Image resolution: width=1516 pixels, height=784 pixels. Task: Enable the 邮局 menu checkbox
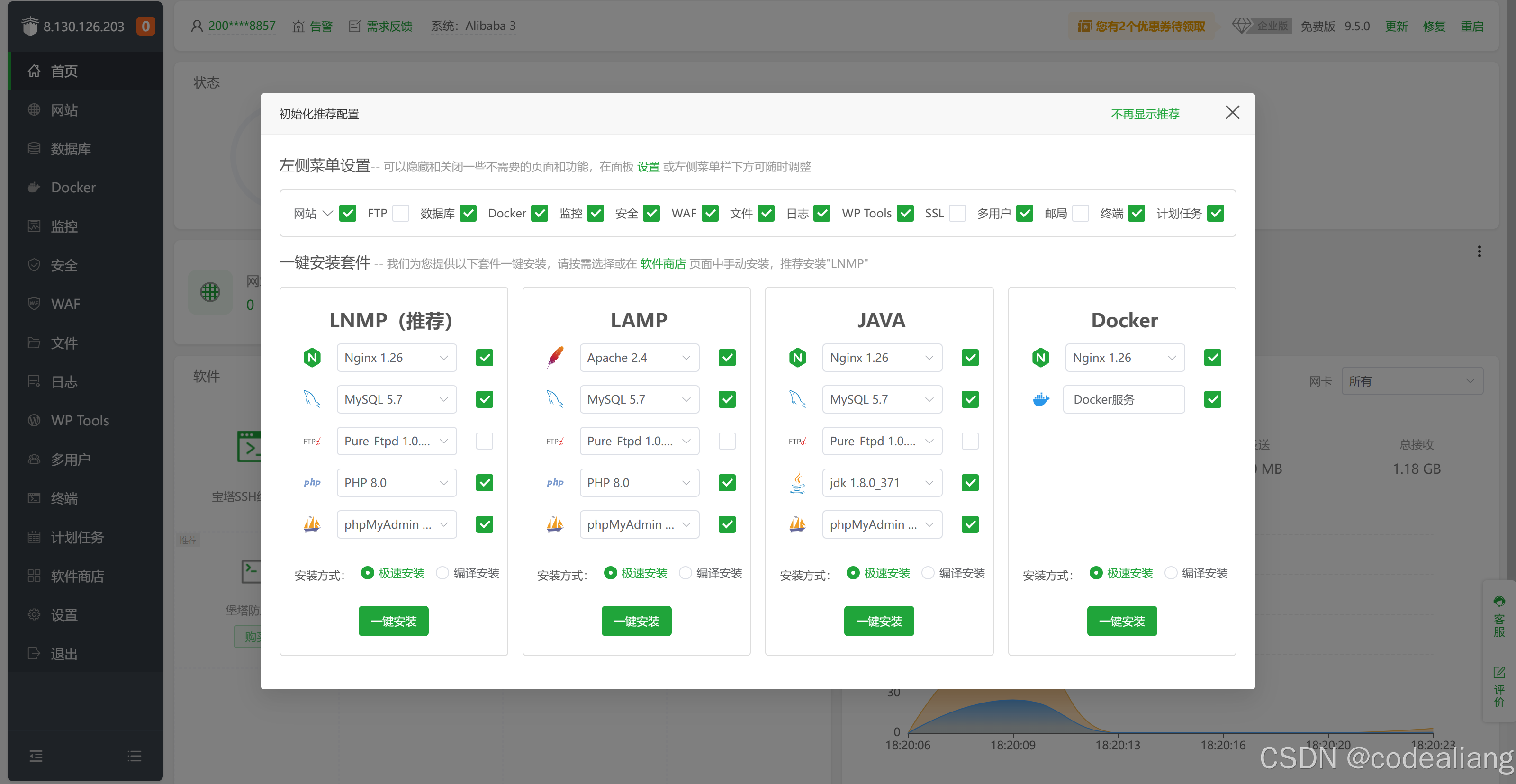click(1081, 213)
